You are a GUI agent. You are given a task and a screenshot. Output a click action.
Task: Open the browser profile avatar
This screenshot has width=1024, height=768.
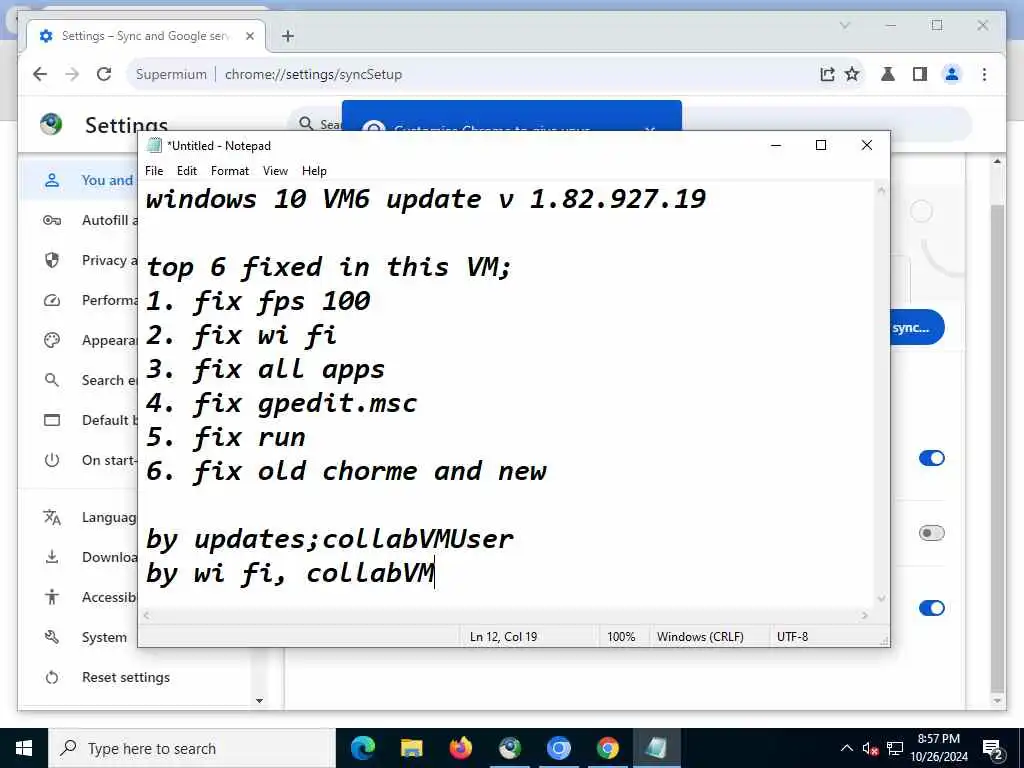(x=952, y=74)
